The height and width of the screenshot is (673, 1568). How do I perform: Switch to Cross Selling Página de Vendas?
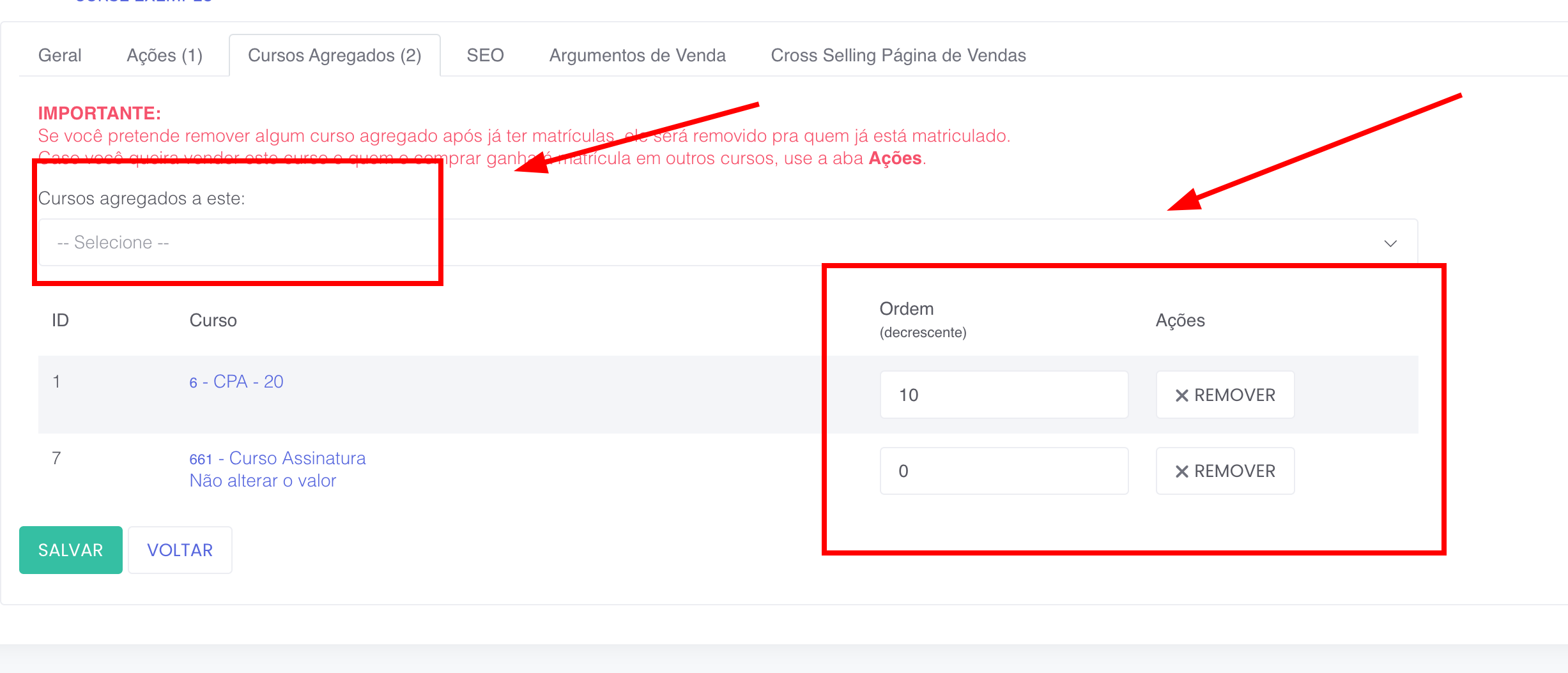[x=898, y=56]
